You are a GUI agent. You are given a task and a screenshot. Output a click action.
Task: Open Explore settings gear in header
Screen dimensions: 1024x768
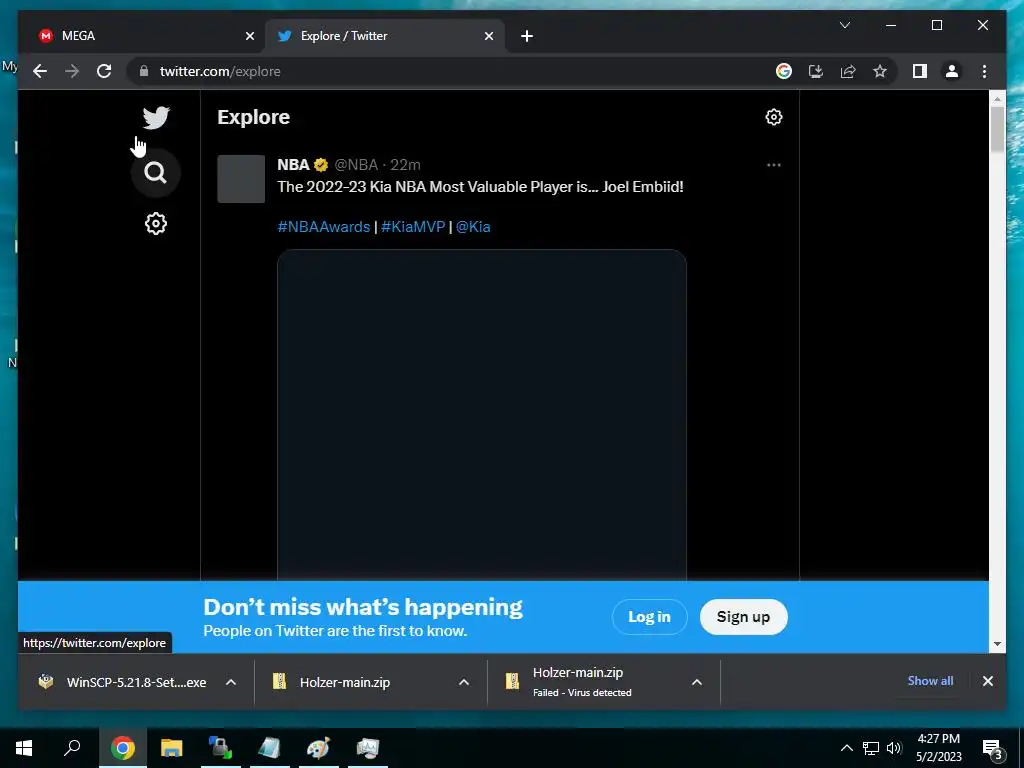774,117
